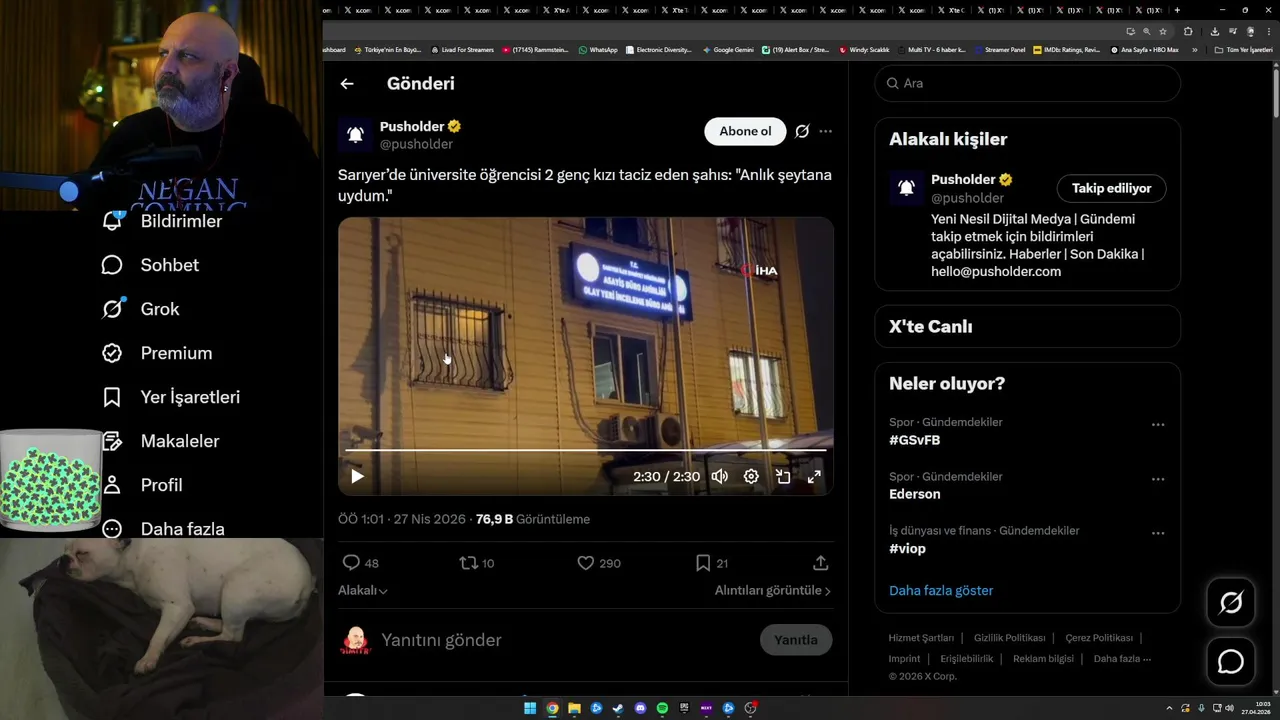Viewport: 1280px width, 720px height.
Task: Open browser extensions puzzle icon
Action: [x=1188, y=31]
